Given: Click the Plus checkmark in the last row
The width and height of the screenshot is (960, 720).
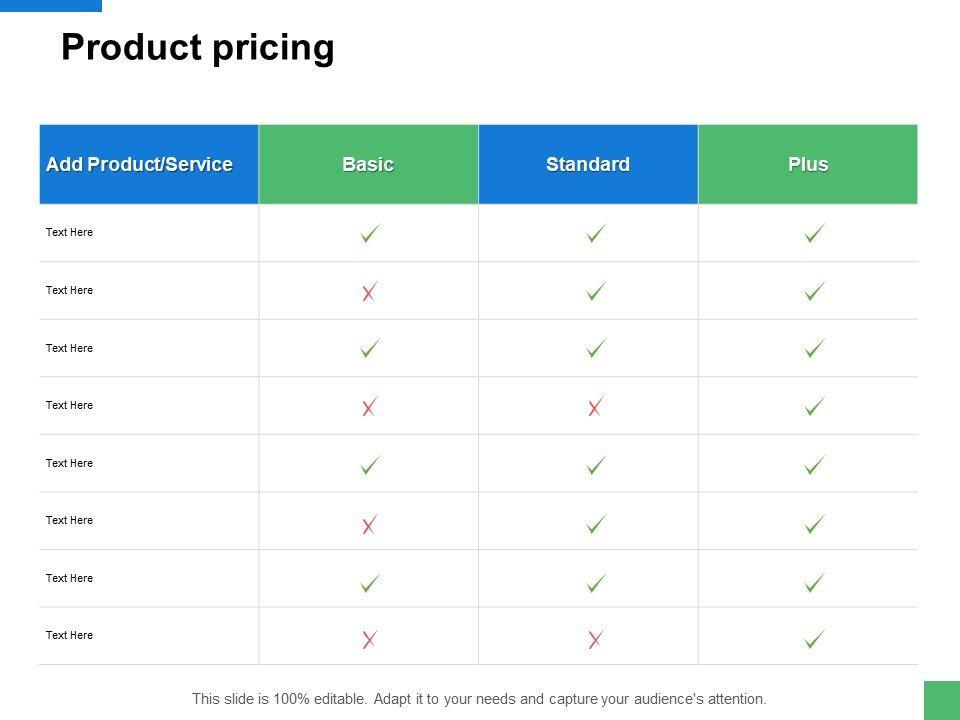Looking at the screenshot, I should [815, 639].
